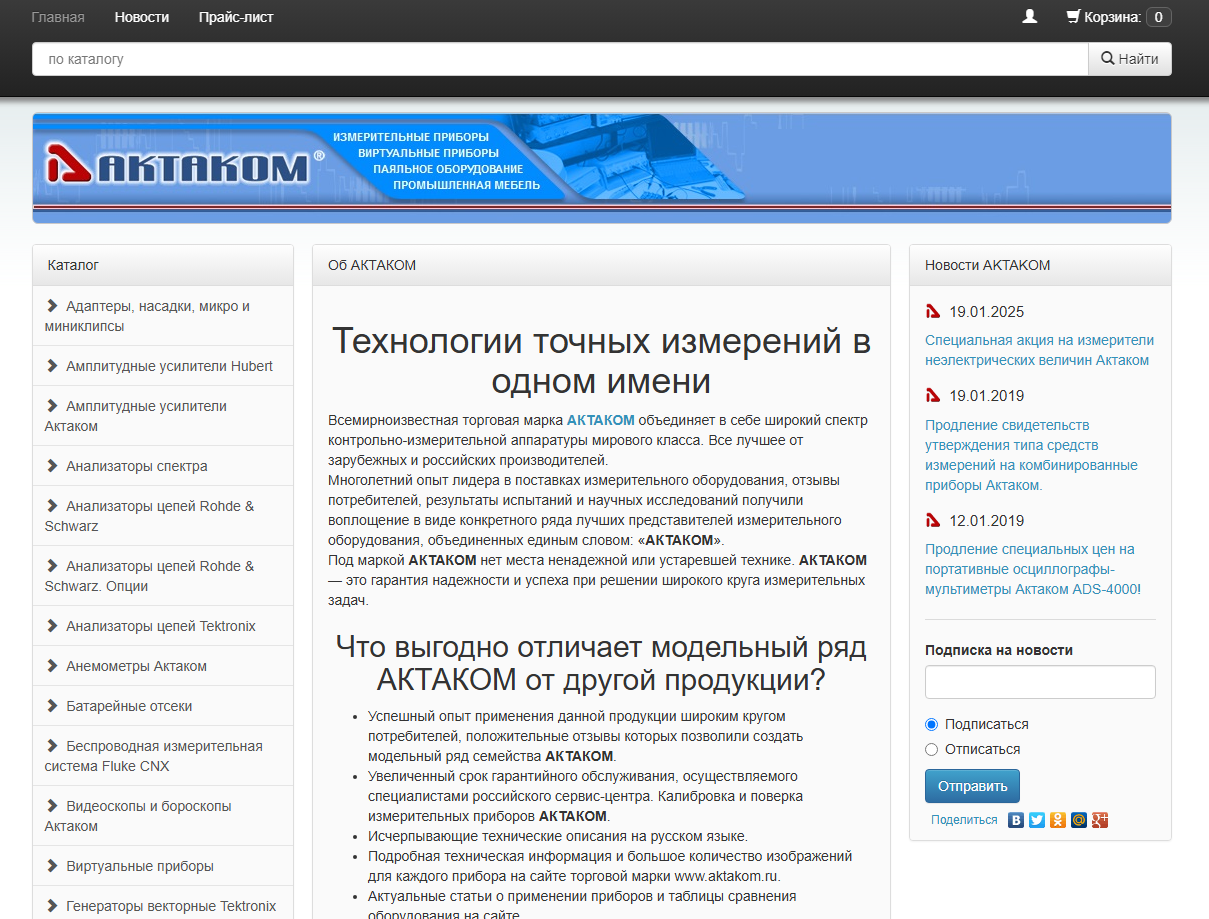1209x919 pixels.
Task: Expand Амплитудные усилители Актаком category
Action: coord(163,416)
